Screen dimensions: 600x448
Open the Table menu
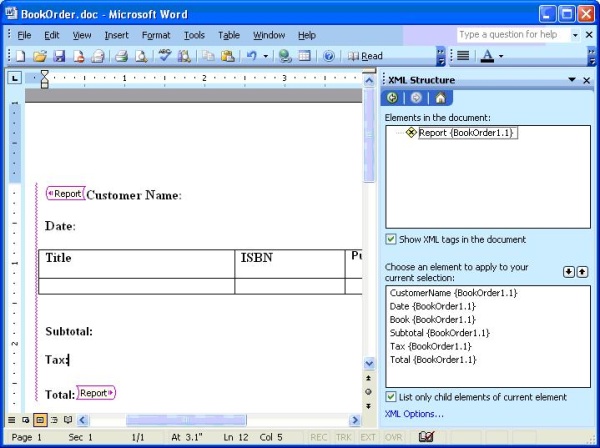click(229, 35)
